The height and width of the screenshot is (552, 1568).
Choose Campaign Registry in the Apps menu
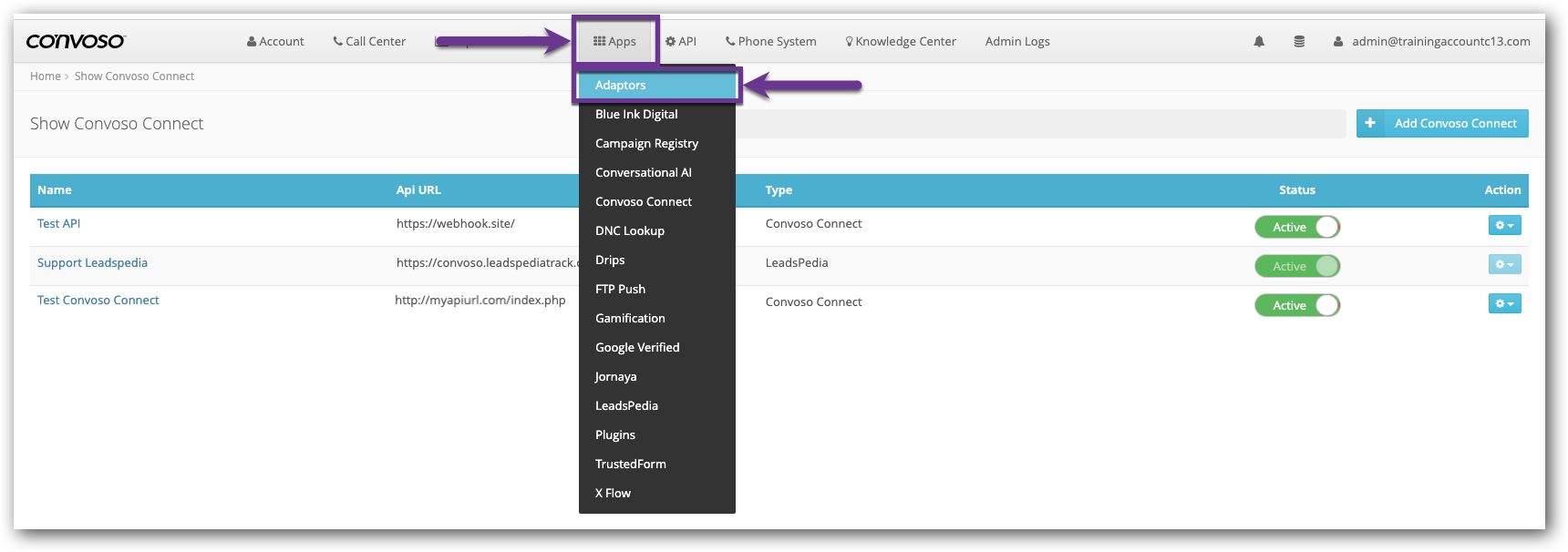657,143
